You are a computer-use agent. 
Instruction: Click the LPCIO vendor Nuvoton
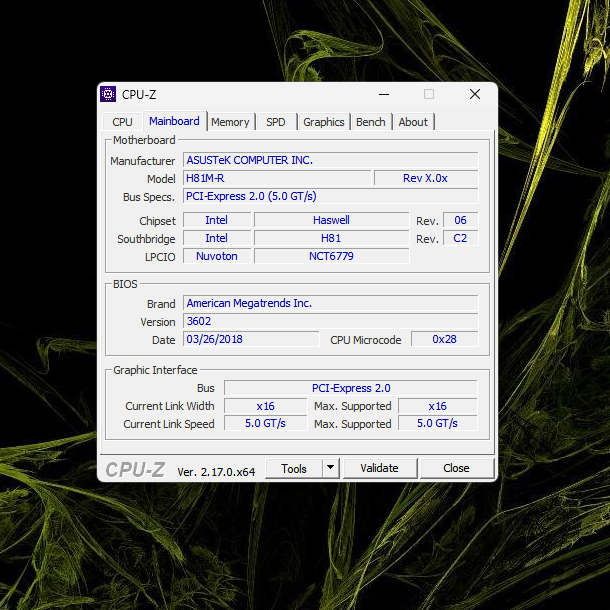point(217,256)
